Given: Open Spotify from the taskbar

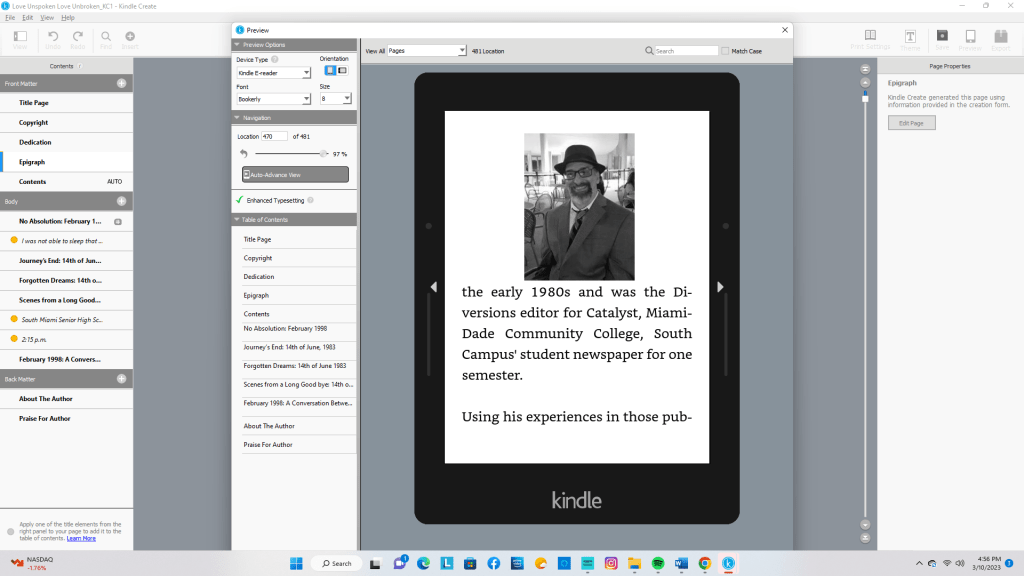Looking at the screenshot, I should point(659,563).
